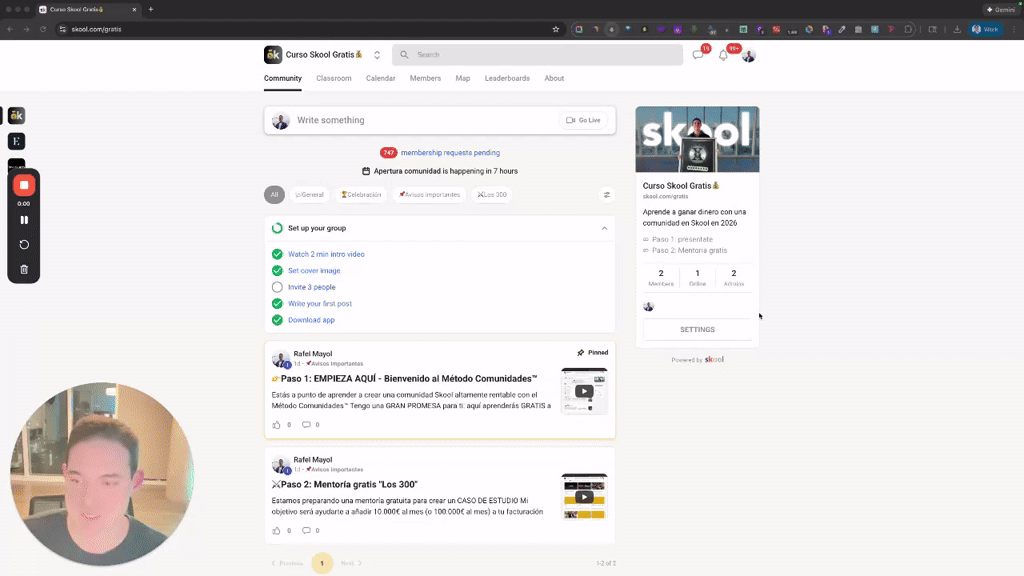
Task: Filter posts by Los 300 category
Action: point(492,195)
